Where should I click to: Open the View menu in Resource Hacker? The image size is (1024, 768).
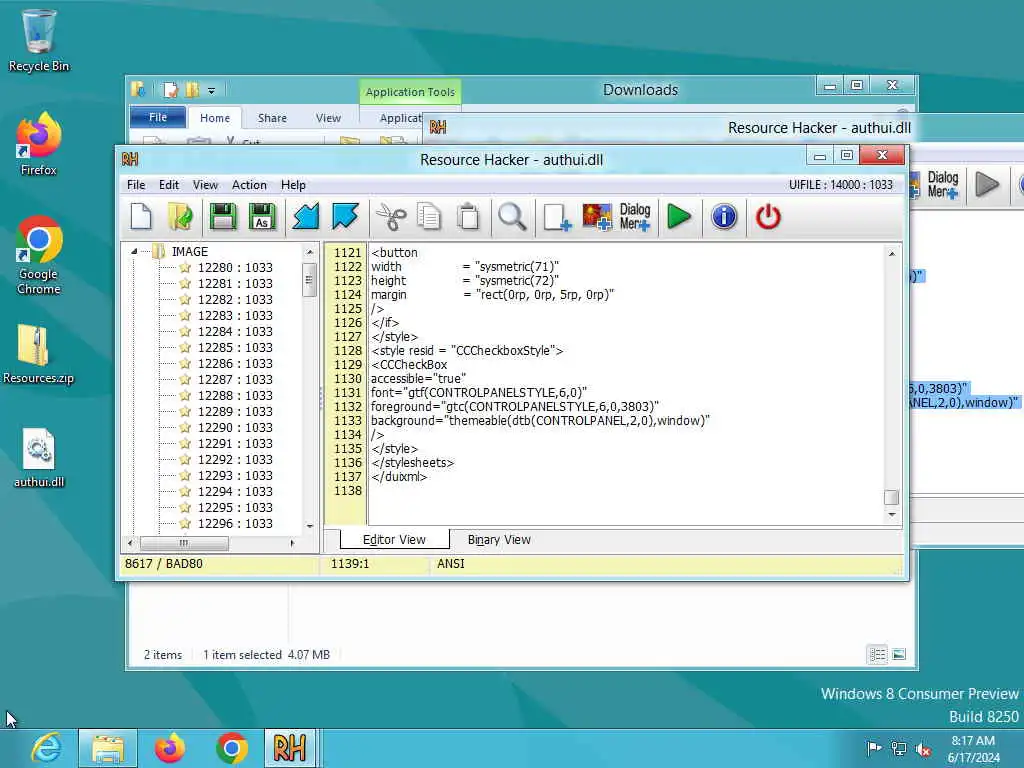[205, 185]
